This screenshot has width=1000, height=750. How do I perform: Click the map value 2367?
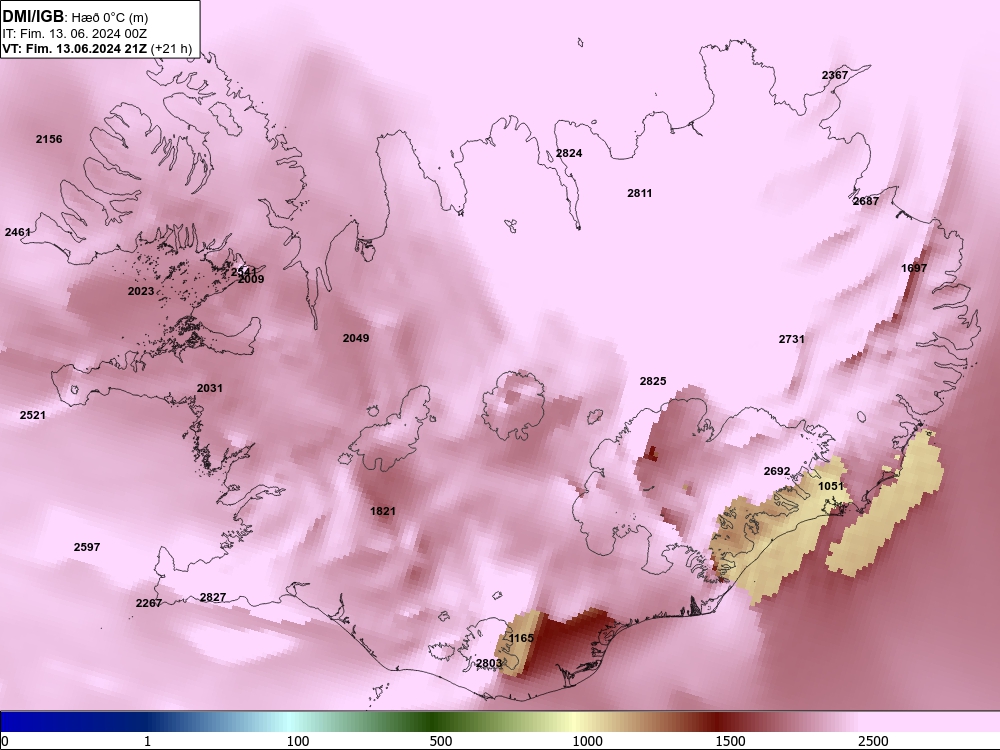point(835,75)
